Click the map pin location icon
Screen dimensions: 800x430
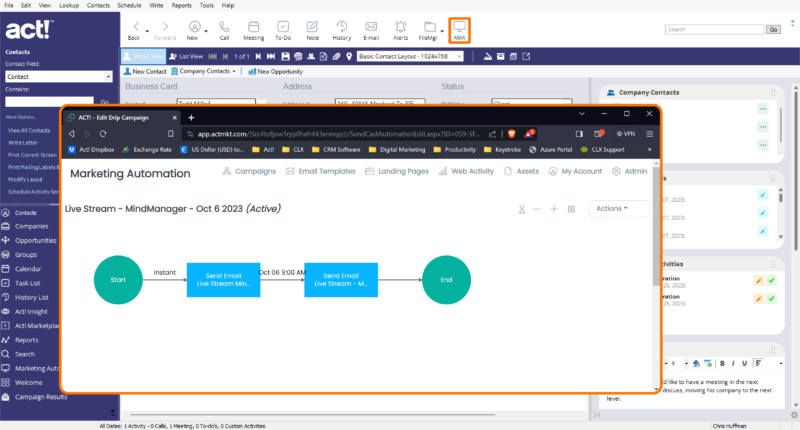coord(349,57)
